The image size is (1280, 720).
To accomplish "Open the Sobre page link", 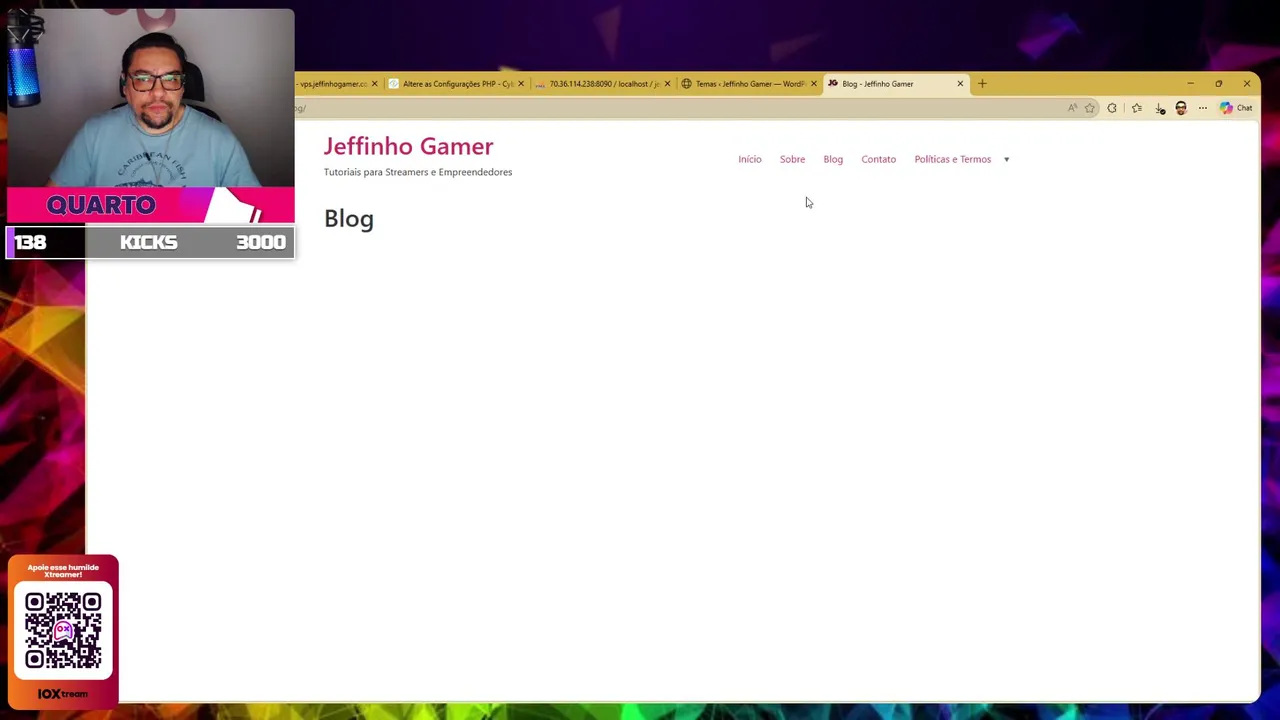I will [792, 159].
